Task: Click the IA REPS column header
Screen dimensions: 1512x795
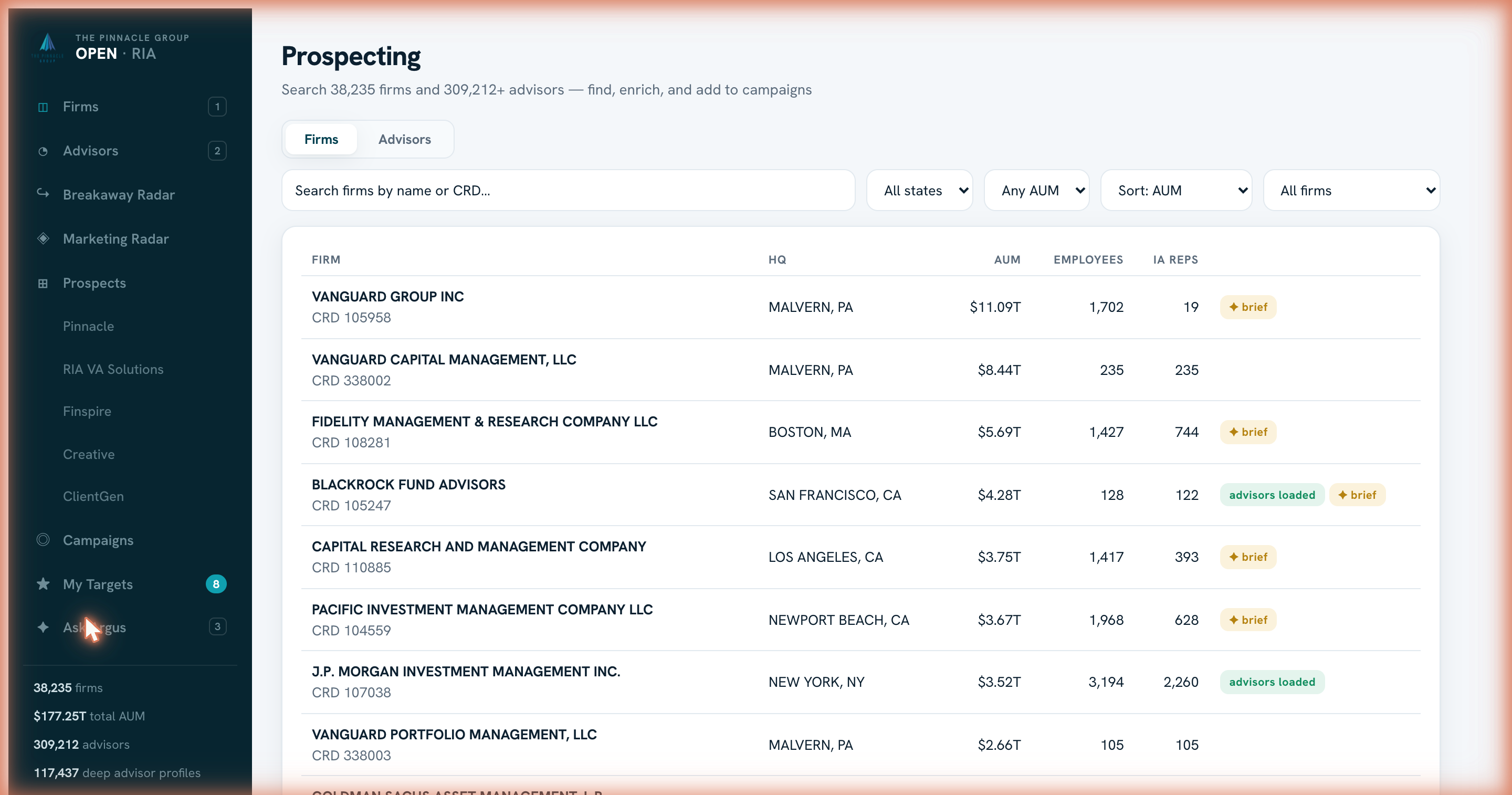Action: point(1175,259)
